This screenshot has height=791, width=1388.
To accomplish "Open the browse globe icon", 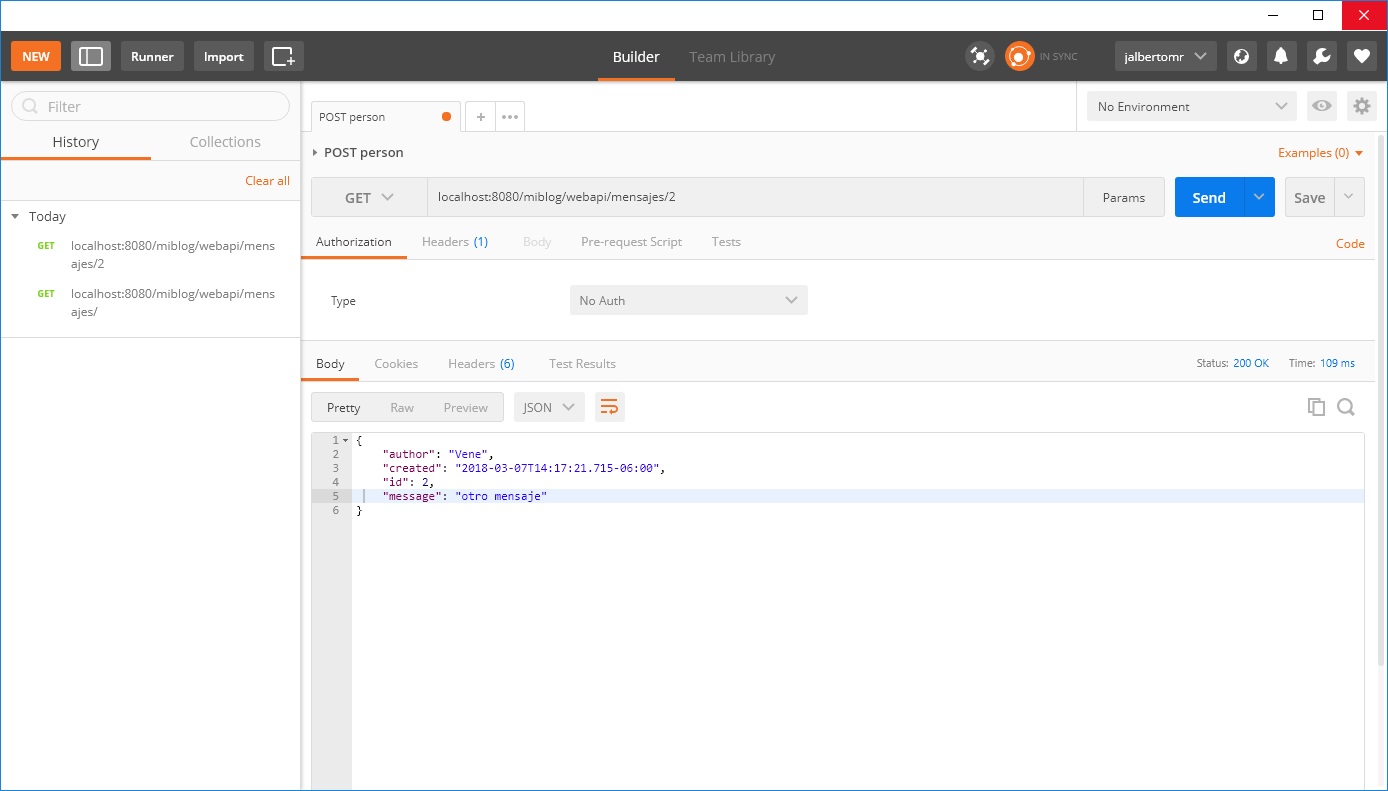I will click(x=1241, y=56).
